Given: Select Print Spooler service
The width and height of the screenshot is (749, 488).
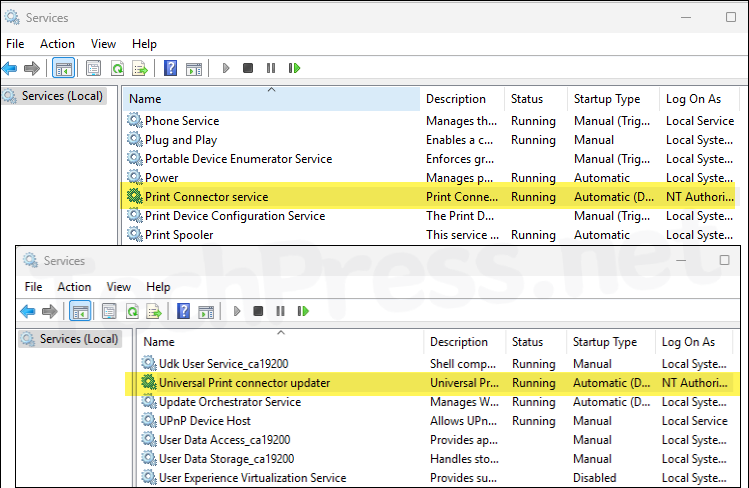Looking at the screenshot, I should [x=430, y=235].
